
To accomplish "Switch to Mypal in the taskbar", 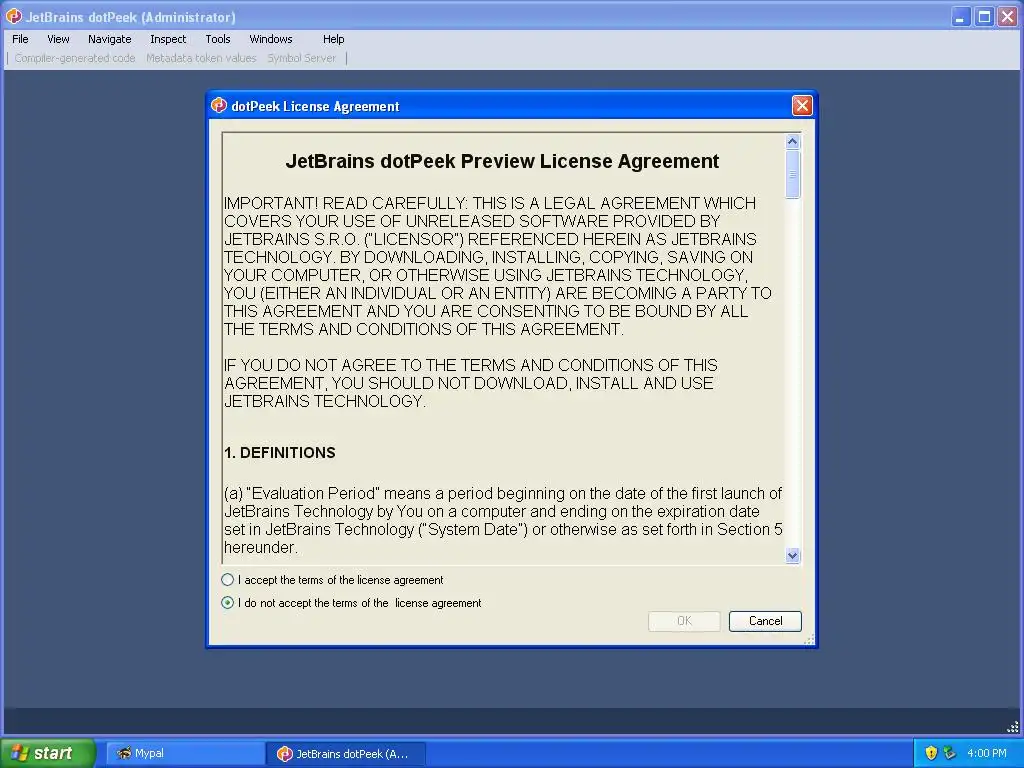I will pos(185,753).
